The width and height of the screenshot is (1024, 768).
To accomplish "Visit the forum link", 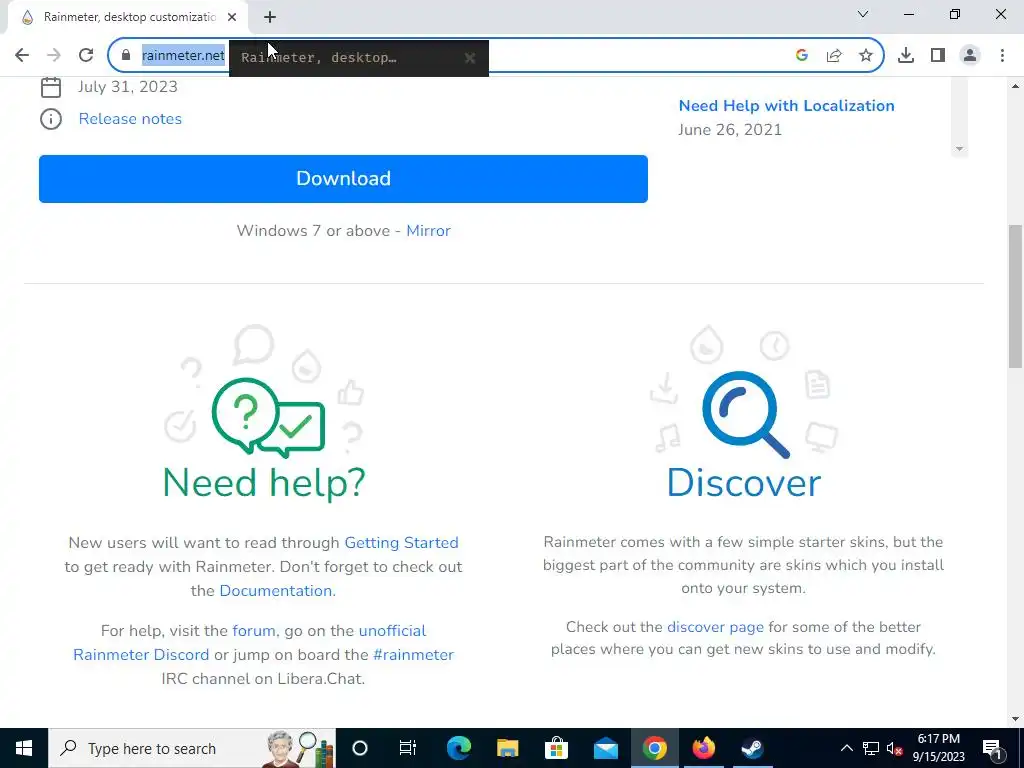I will 253,631.
